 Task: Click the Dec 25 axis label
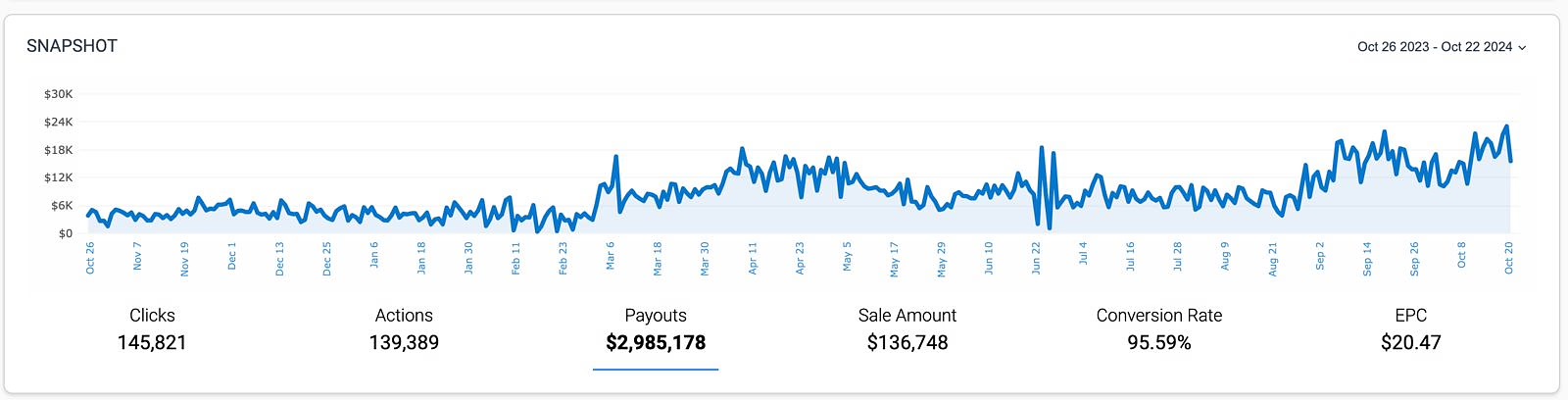[326, 258]
